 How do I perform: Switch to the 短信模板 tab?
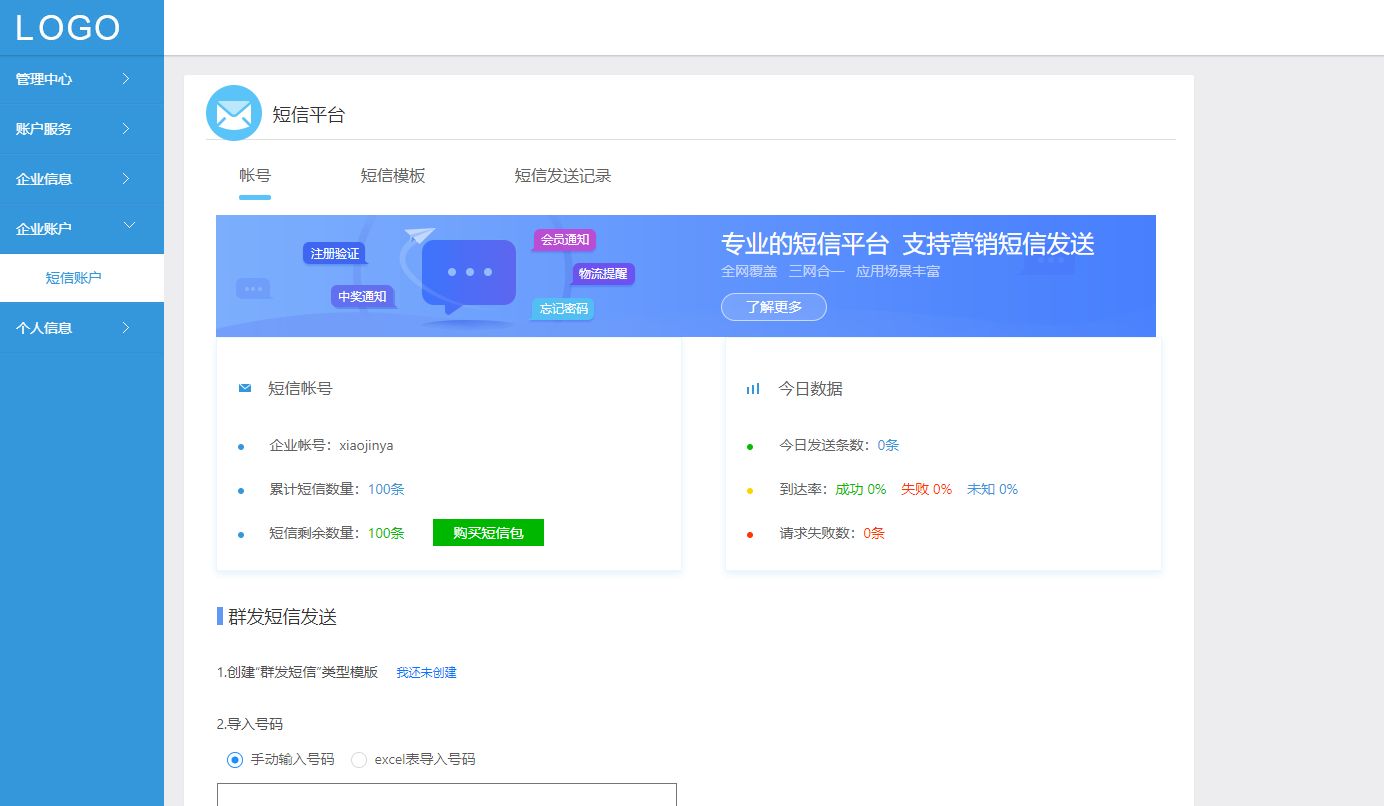(x=393, y=176)
